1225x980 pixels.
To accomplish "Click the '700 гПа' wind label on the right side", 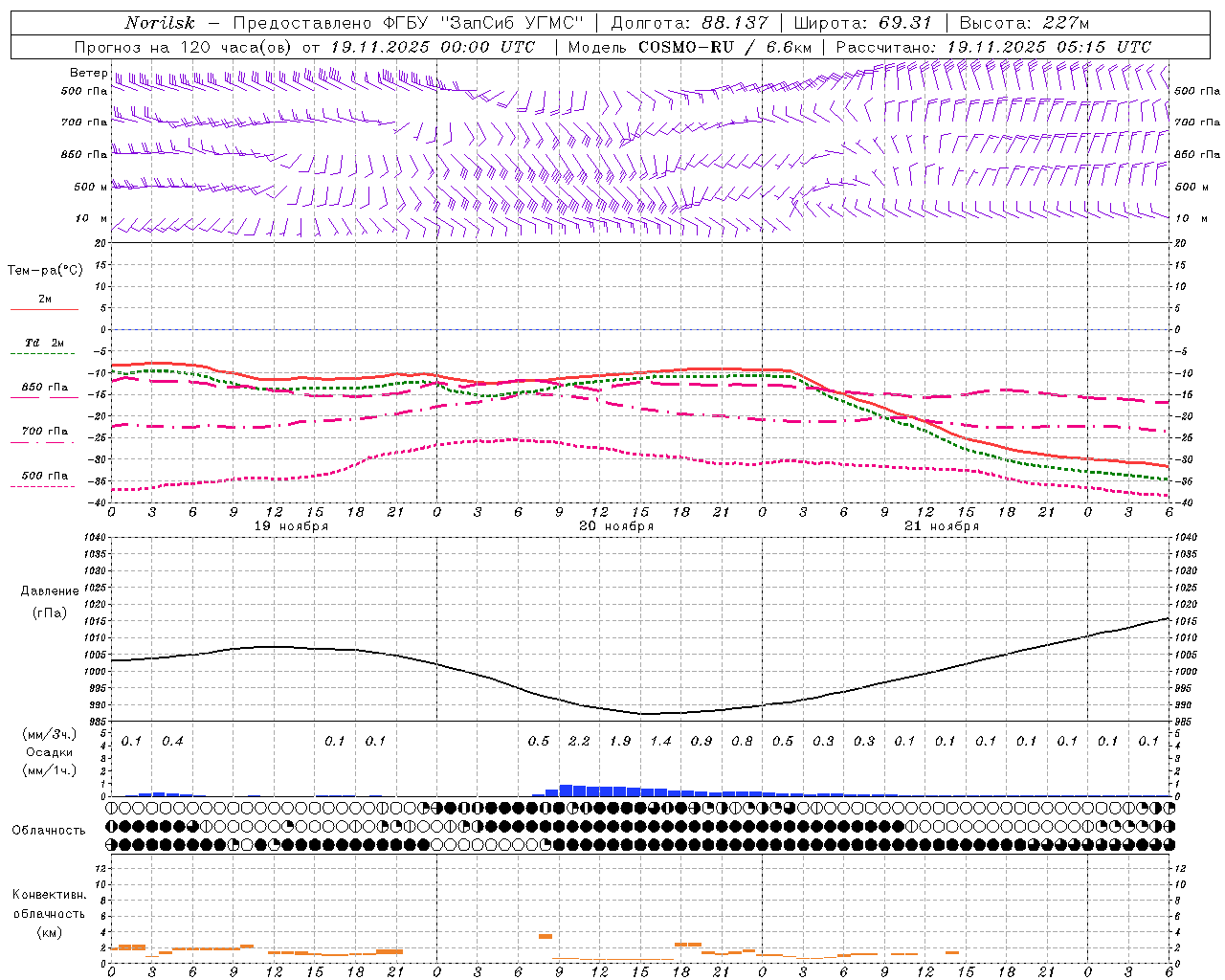I will [1197, 122].
